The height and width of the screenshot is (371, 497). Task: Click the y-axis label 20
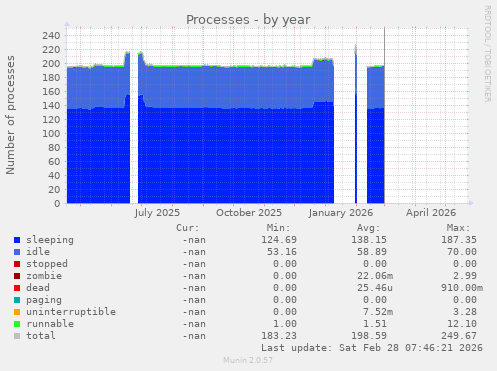(x=54, y=189)
